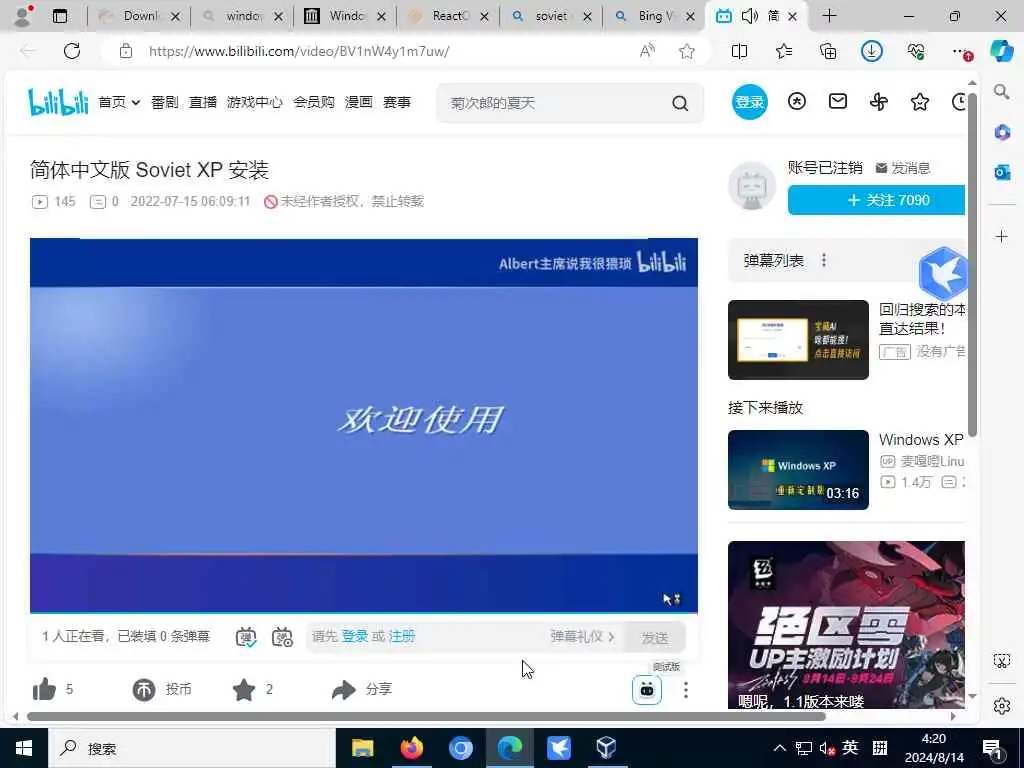This screenshot has width=1024, height=768.
Task: Open the 会员购 navigation item
Action: click(313, 102)
